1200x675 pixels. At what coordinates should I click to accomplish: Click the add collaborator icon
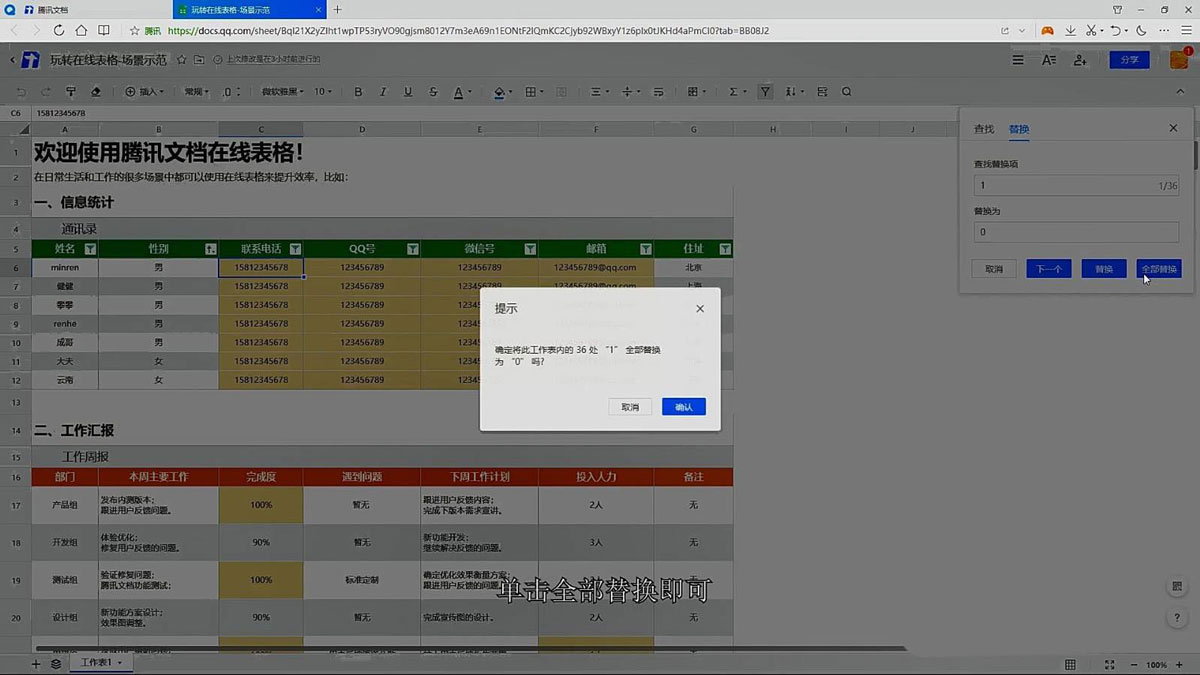(1080, 60)
